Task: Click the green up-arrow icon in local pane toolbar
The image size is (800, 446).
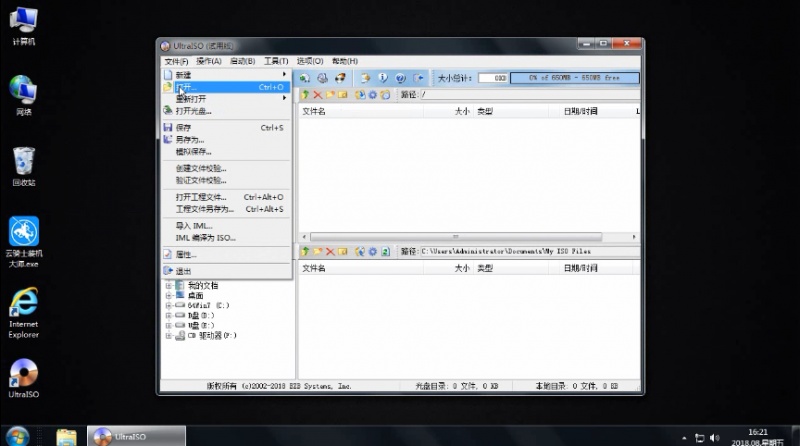Action: coord(305,252)
